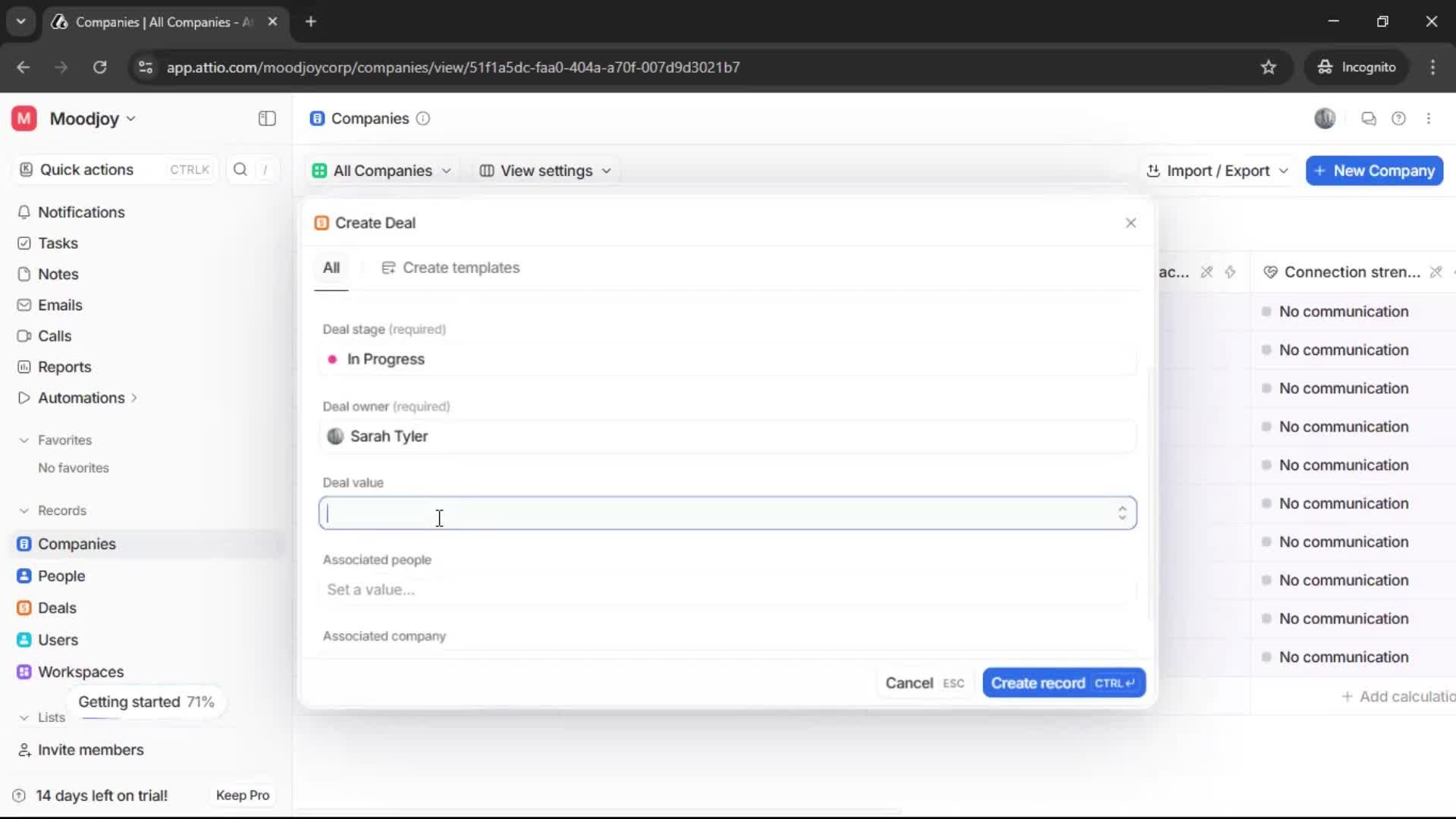Click your profile avatar in the top bar
The height and width of the screenshot is (819, 1456).
coord(1325,118)
